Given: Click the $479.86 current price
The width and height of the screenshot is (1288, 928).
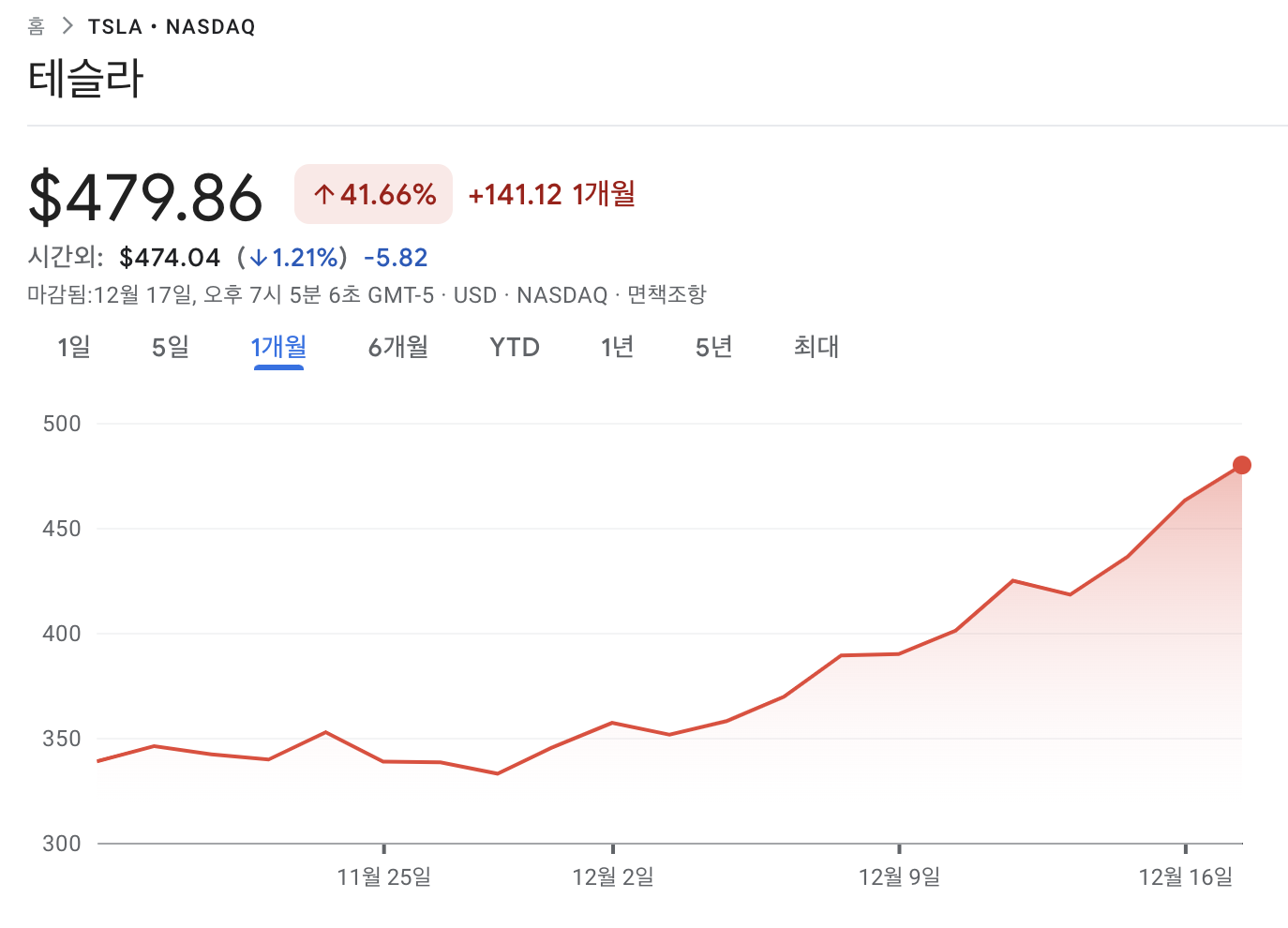Looking at the screenshot, I should click(x=145, y=197).
